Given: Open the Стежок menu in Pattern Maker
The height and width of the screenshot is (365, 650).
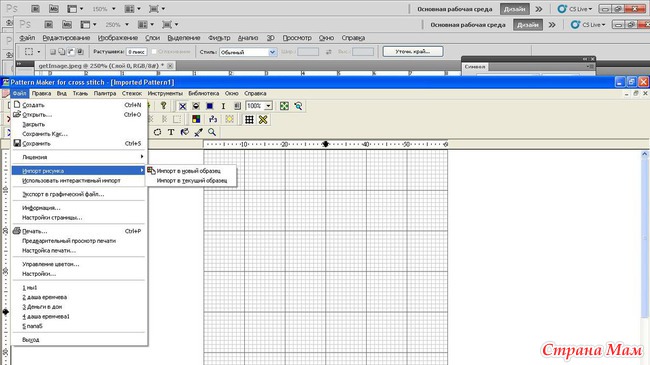Looking at the screenshot, I should click(x=132, y=93).
